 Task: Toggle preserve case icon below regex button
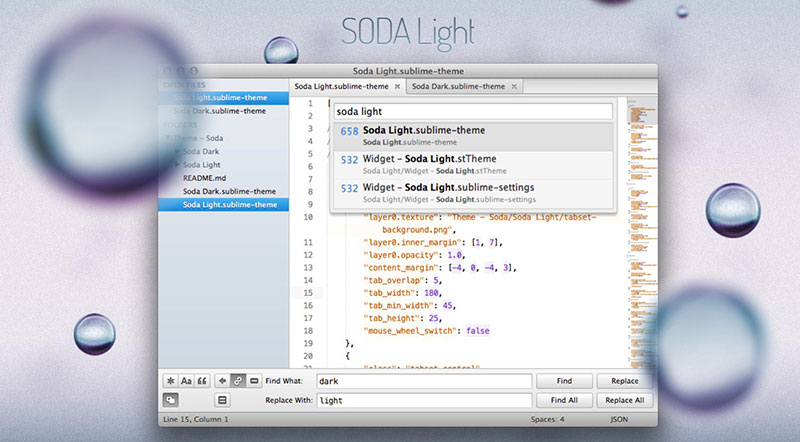pyautogui.click(x=170, y=400)
